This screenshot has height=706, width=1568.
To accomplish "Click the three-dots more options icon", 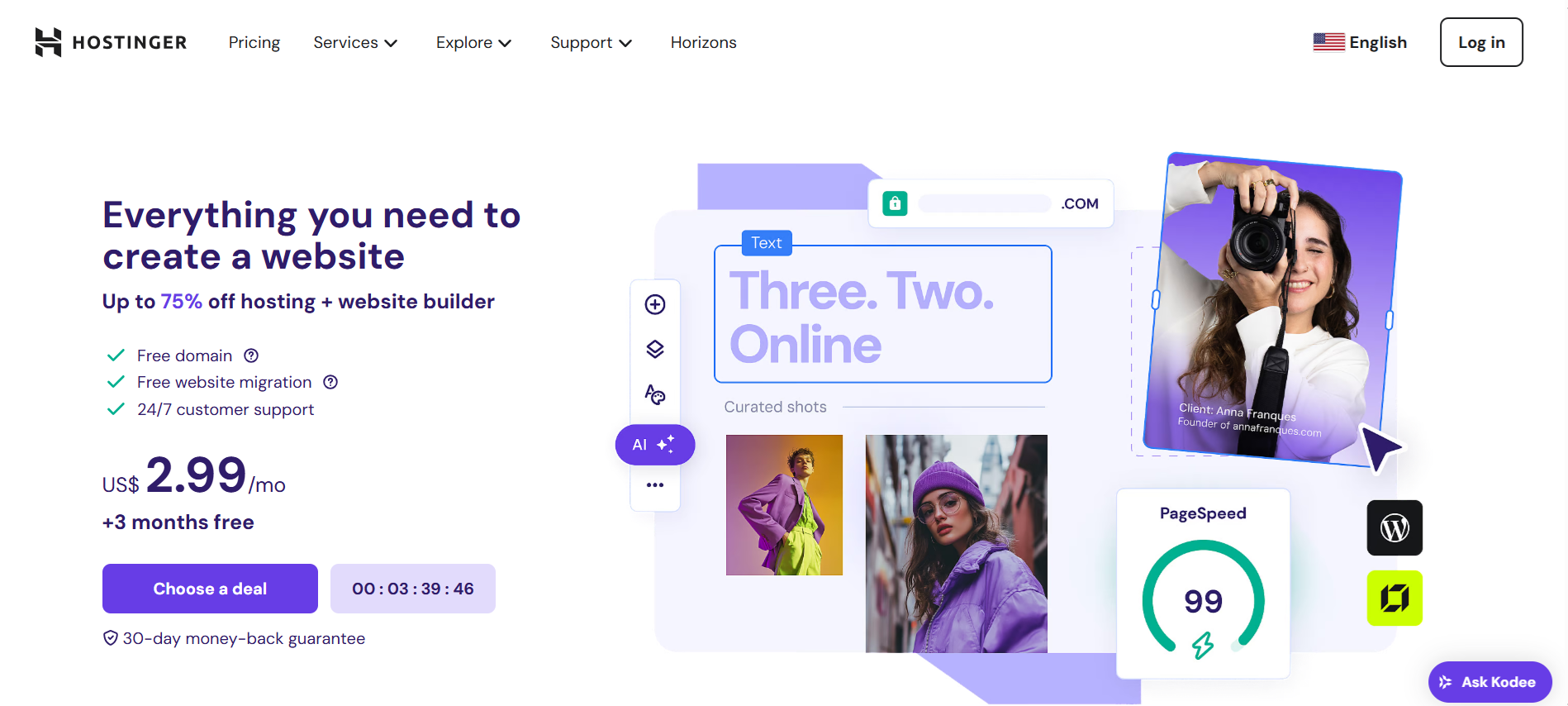I will [x=655, y=485].
